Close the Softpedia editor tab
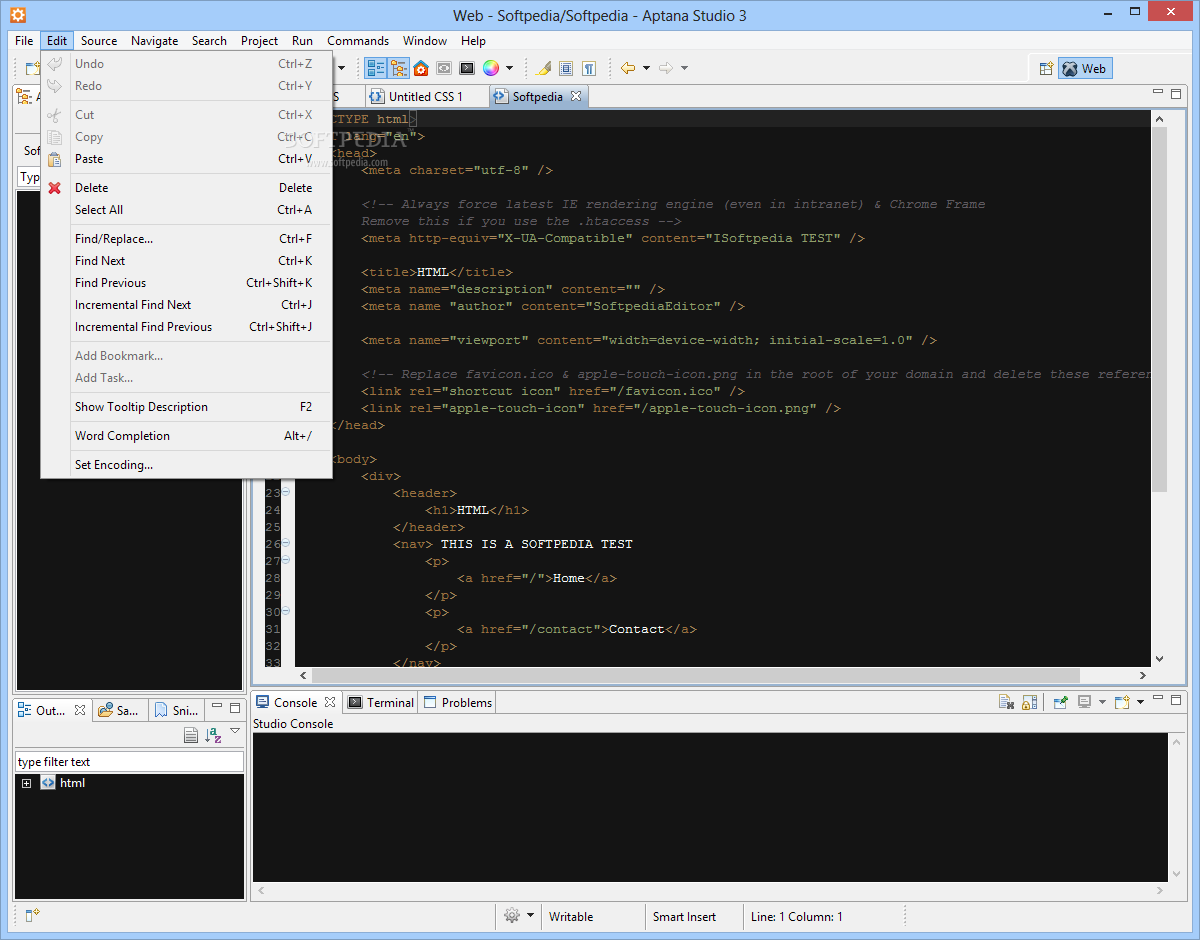 click(x=576, y=97)
